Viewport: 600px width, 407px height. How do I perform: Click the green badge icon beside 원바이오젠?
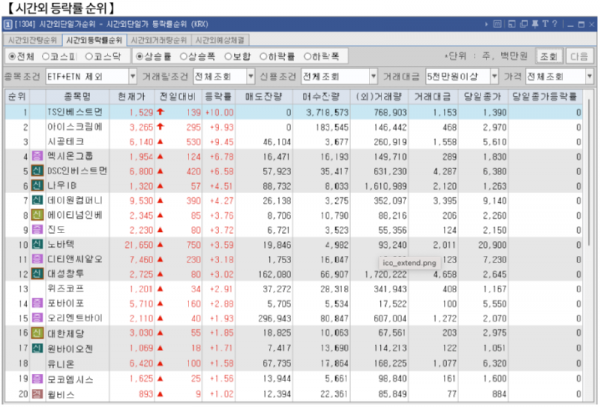click(x=37, y=348)
